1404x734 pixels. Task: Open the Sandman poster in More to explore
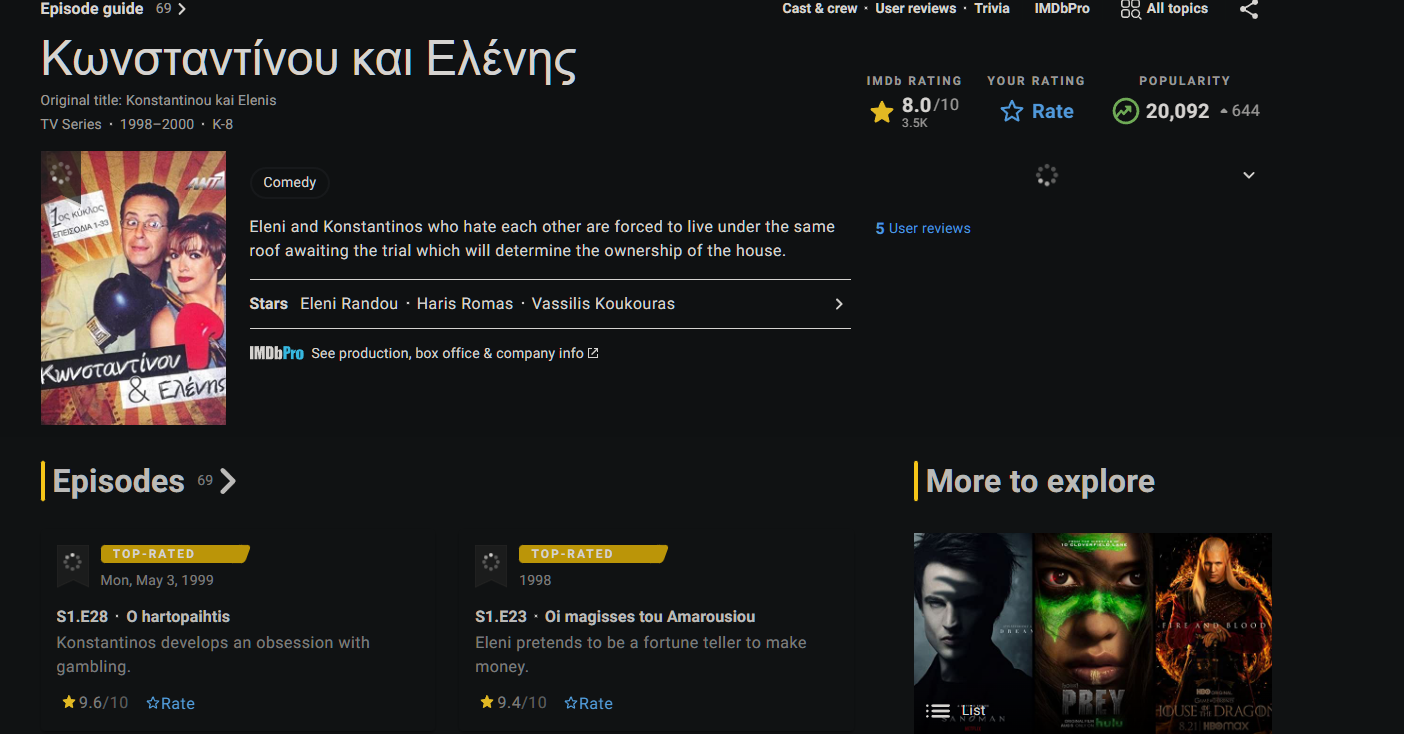[973, 633]
